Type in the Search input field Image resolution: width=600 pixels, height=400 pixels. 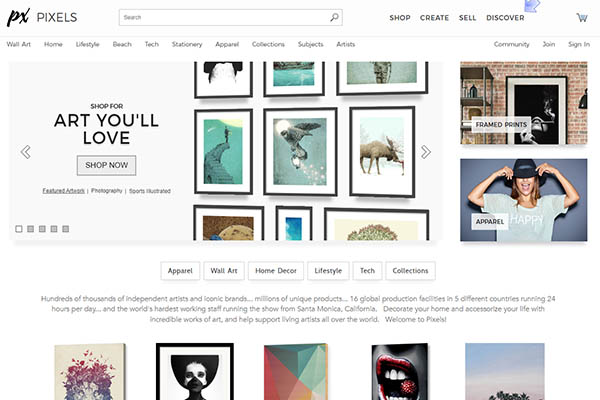[222, 17]
